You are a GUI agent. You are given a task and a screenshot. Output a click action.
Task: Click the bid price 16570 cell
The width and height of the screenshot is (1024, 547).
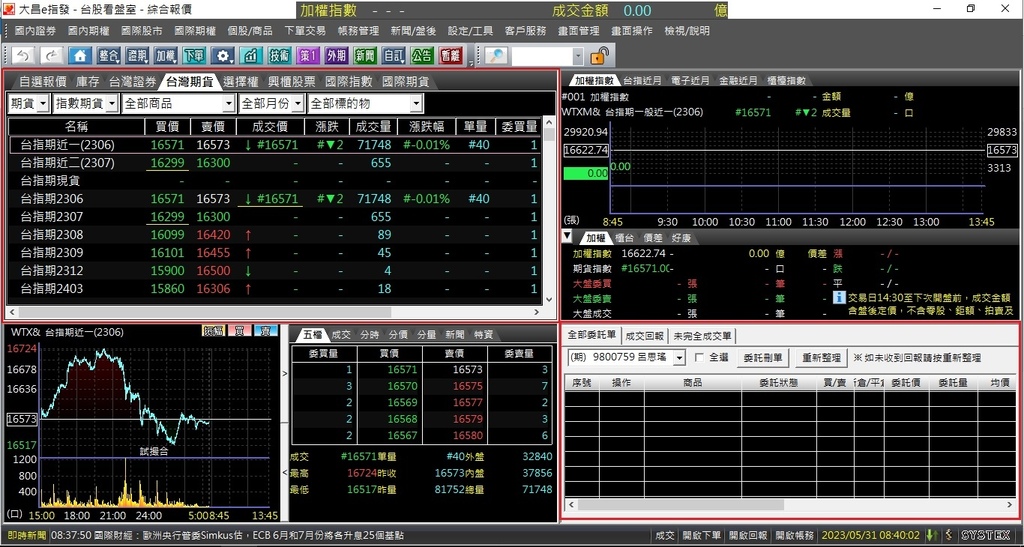(x=390, y=386)
